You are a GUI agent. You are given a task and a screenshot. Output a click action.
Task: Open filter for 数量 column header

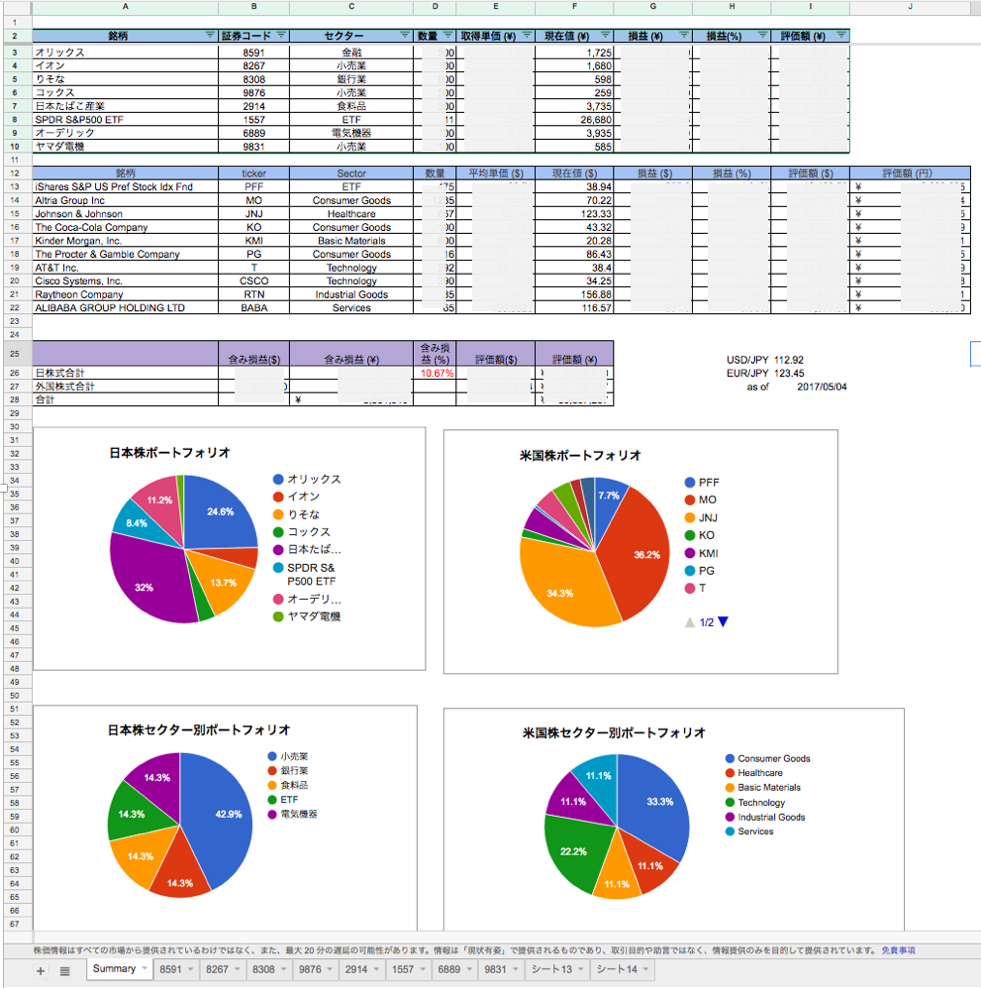pyautogui.click(x=447, y=35)
